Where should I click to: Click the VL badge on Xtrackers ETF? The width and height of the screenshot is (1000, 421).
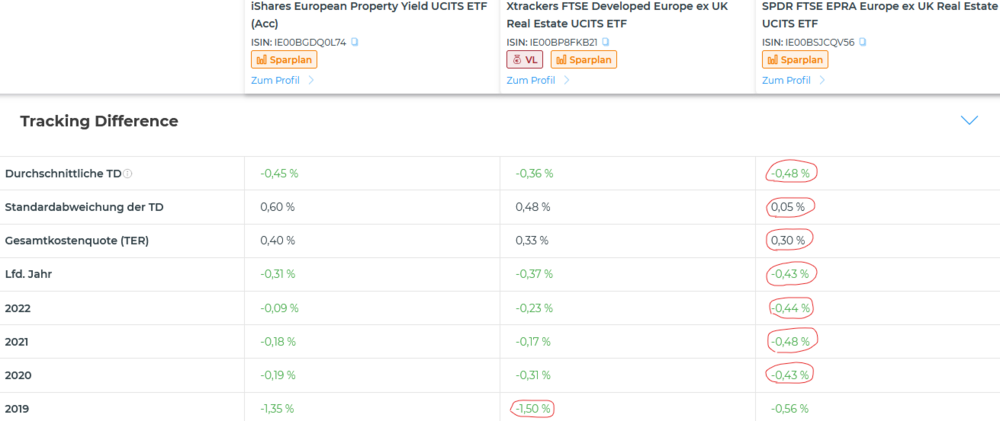point(526,60)
